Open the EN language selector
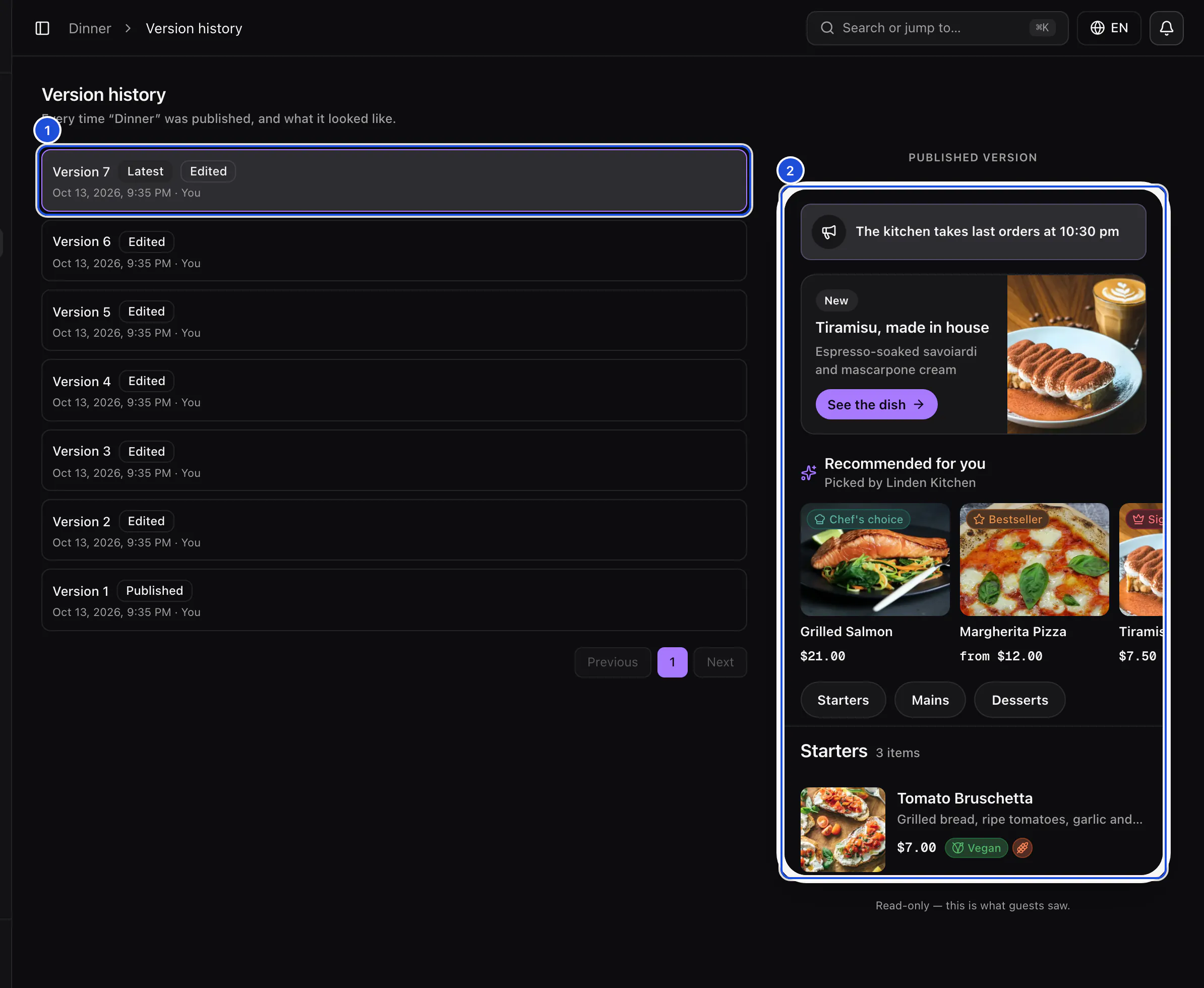This screenshot has height=988, width=1204. pos(1109,28)
